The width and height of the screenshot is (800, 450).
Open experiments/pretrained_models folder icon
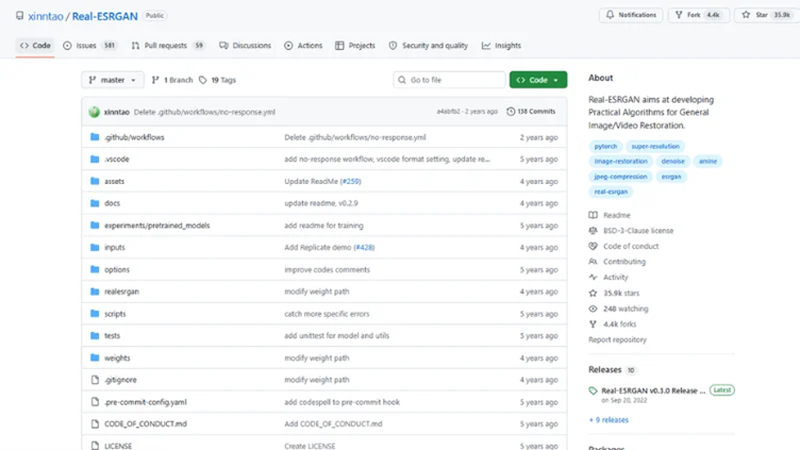point(94,225)
